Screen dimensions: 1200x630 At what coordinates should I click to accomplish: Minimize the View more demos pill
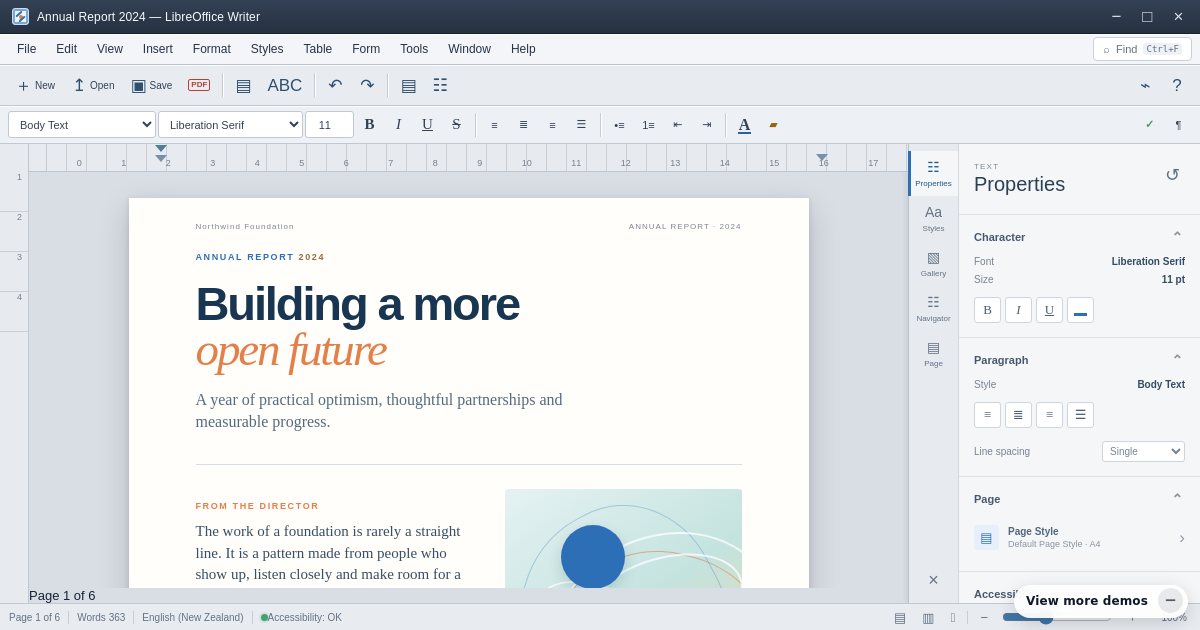point(1170,600)
